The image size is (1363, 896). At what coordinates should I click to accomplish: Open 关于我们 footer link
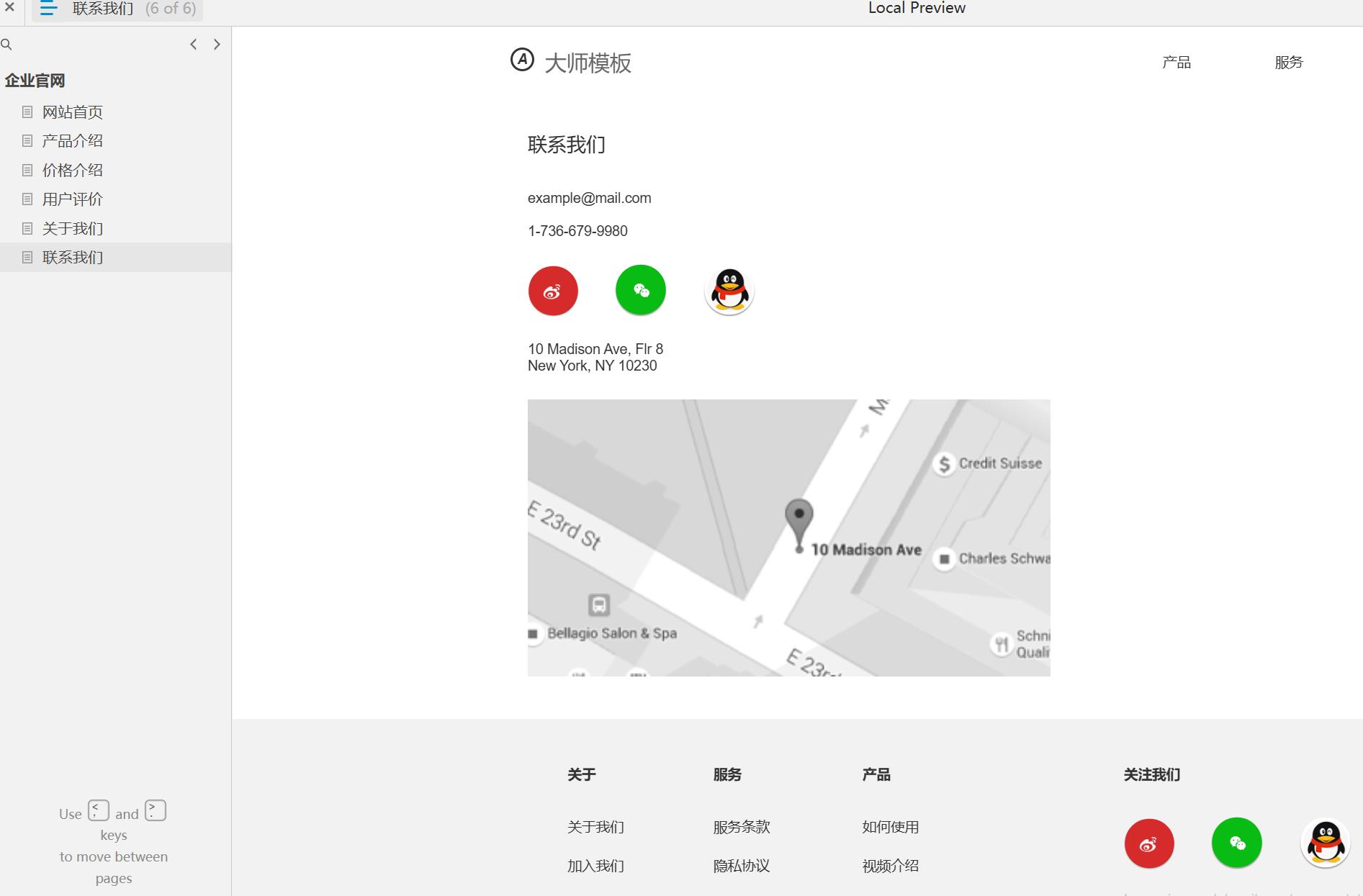pos(595,827)
